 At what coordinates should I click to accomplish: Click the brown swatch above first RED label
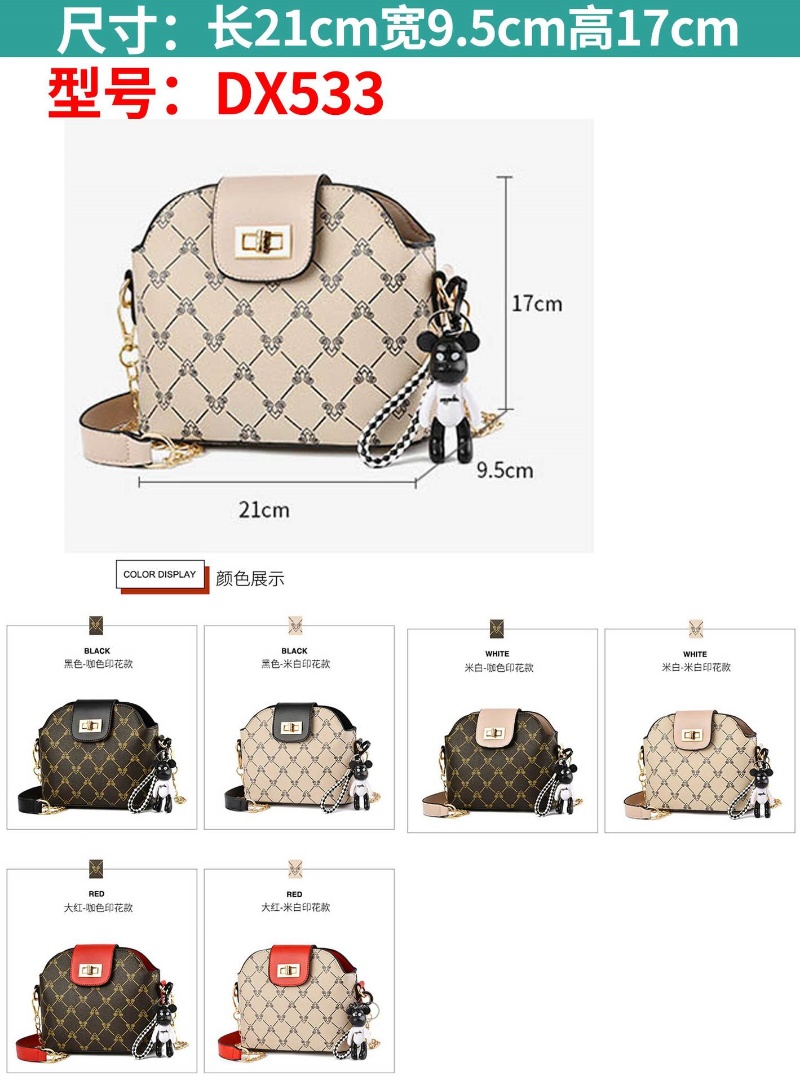(x=96, y=869)
